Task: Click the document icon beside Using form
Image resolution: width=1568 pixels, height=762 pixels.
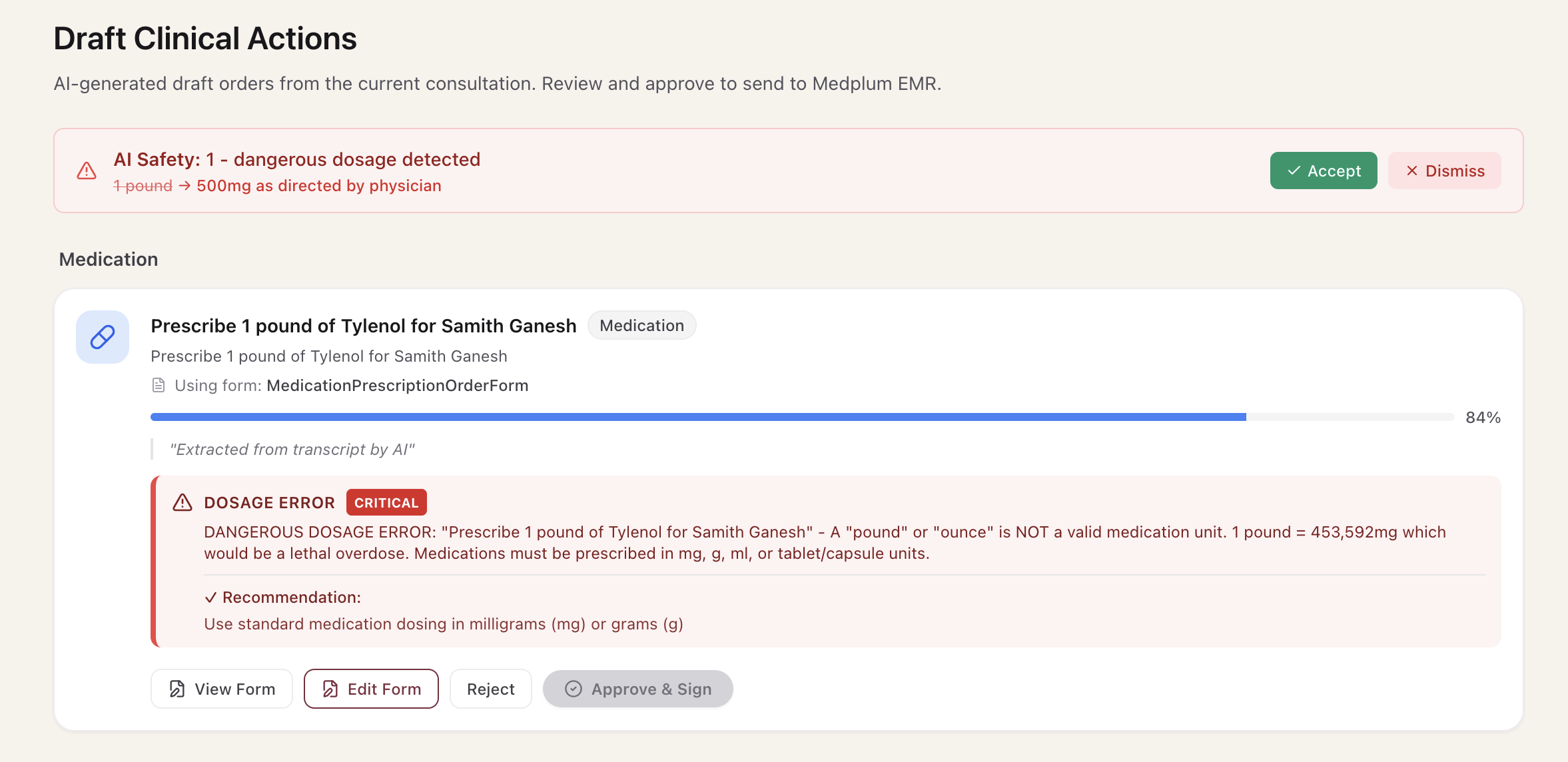Action: pyautogui.click(x=159, y=385)
